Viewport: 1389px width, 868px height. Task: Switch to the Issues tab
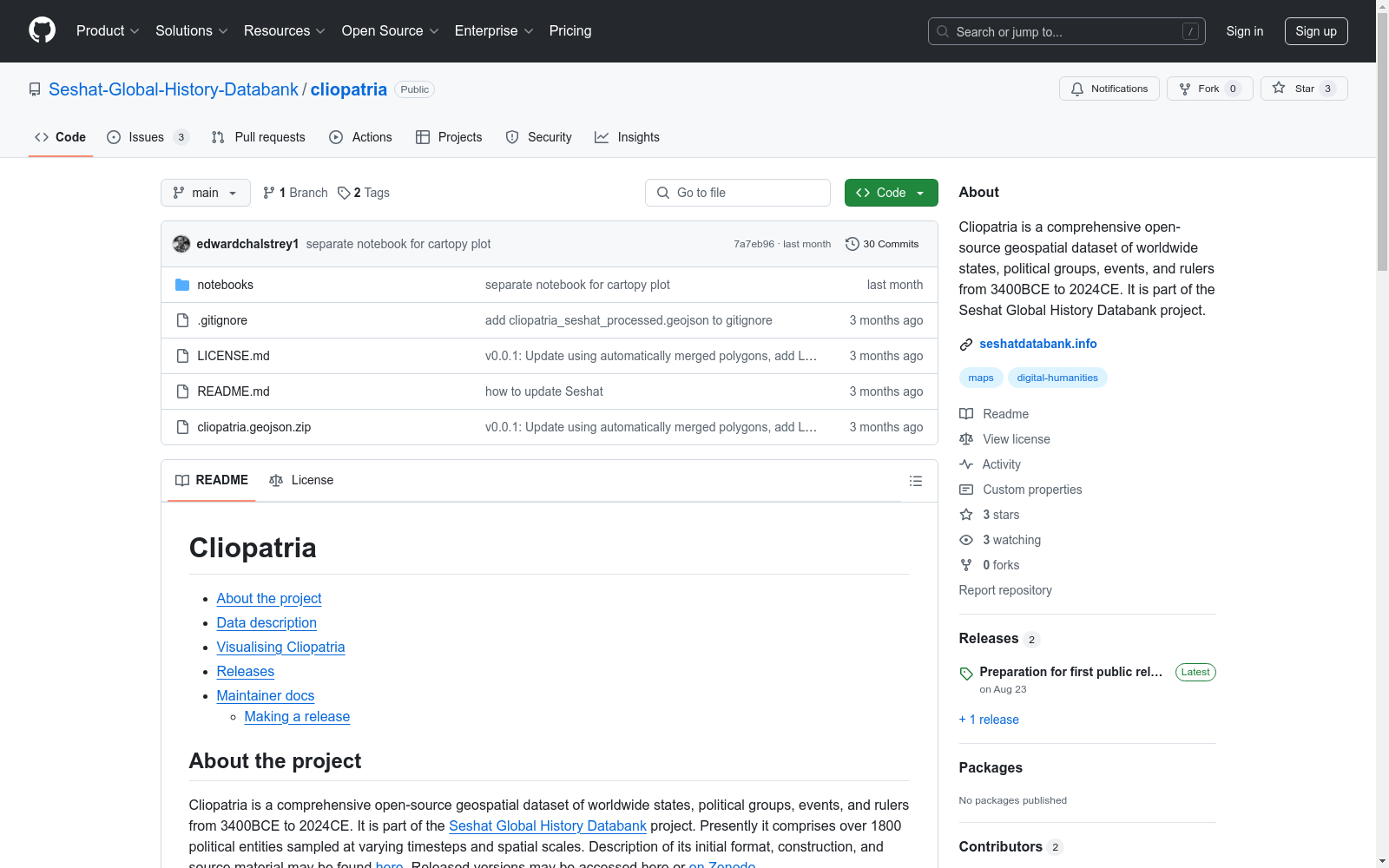pos(148,137)
